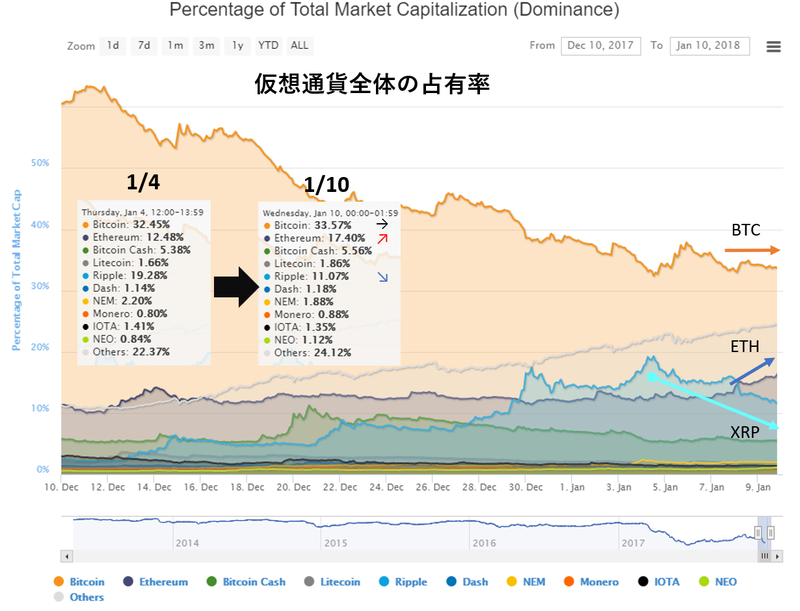Click the '28. Dec' axis label
The image size is (800, 611).
click(479, 488)
